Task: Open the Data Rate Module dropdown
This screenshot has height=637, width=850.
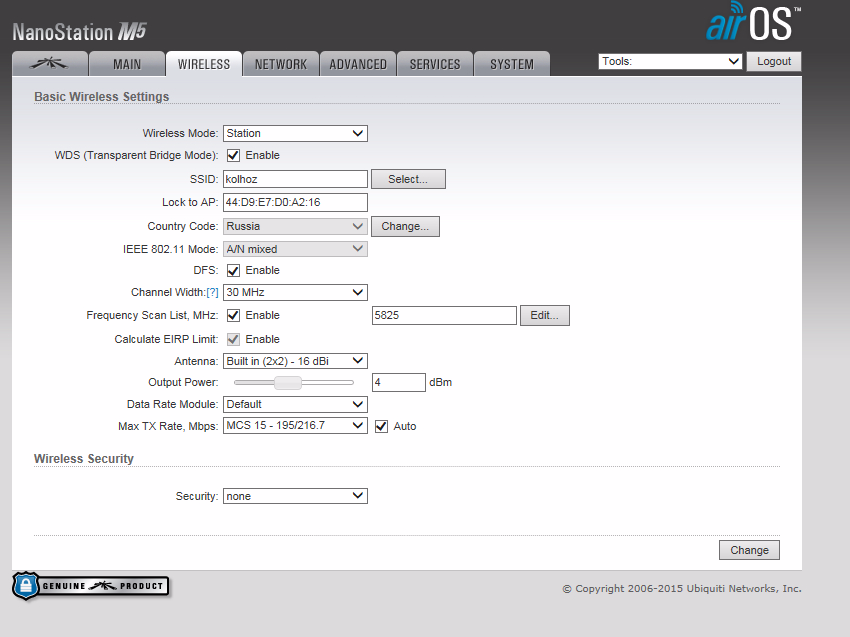Action: pos(295,404)
